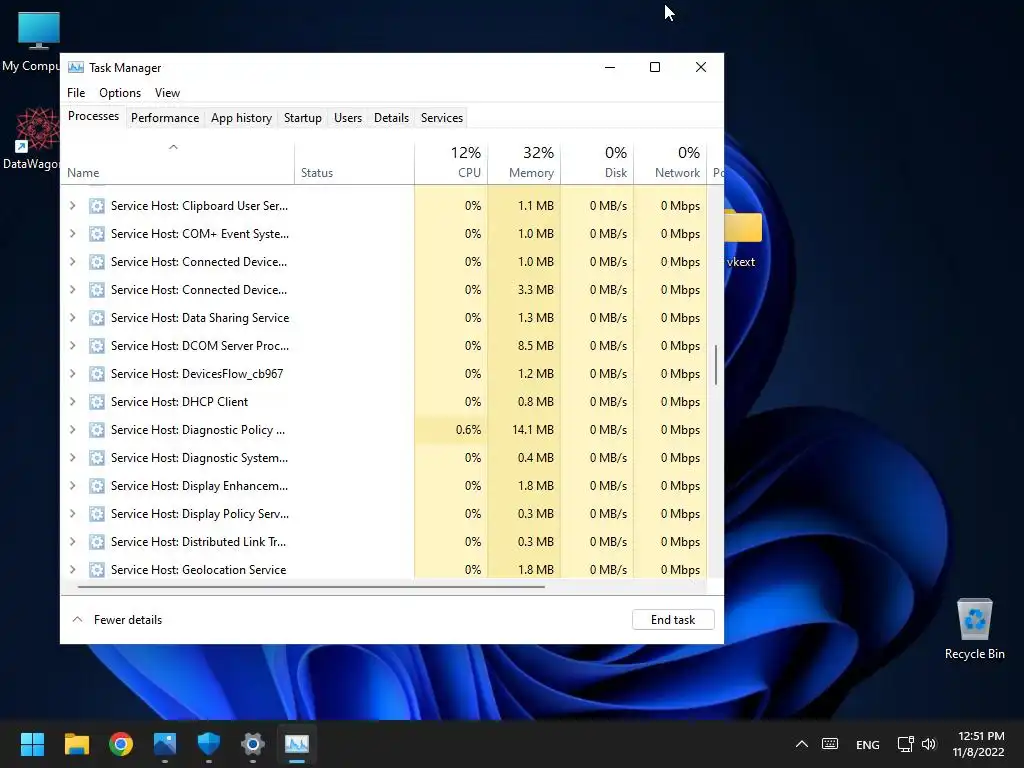1024x768 pixels.
Task: Select the gear icon for Display Policy Service
Action: pyautogui.click(x=97, y=515)
